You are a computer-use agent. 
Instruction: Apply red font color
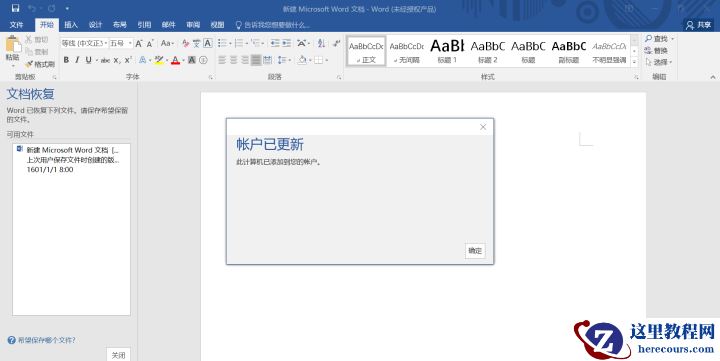click(175, 60)
